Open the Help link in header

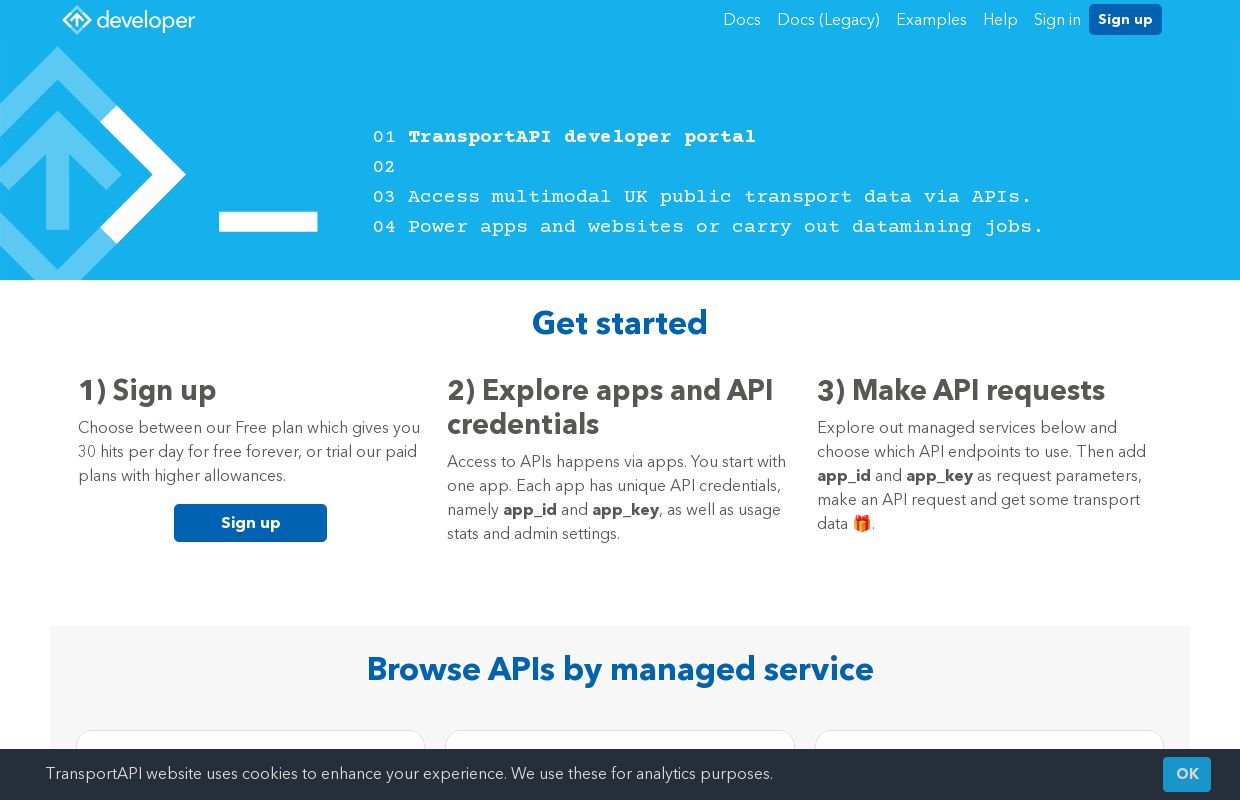1000,20
